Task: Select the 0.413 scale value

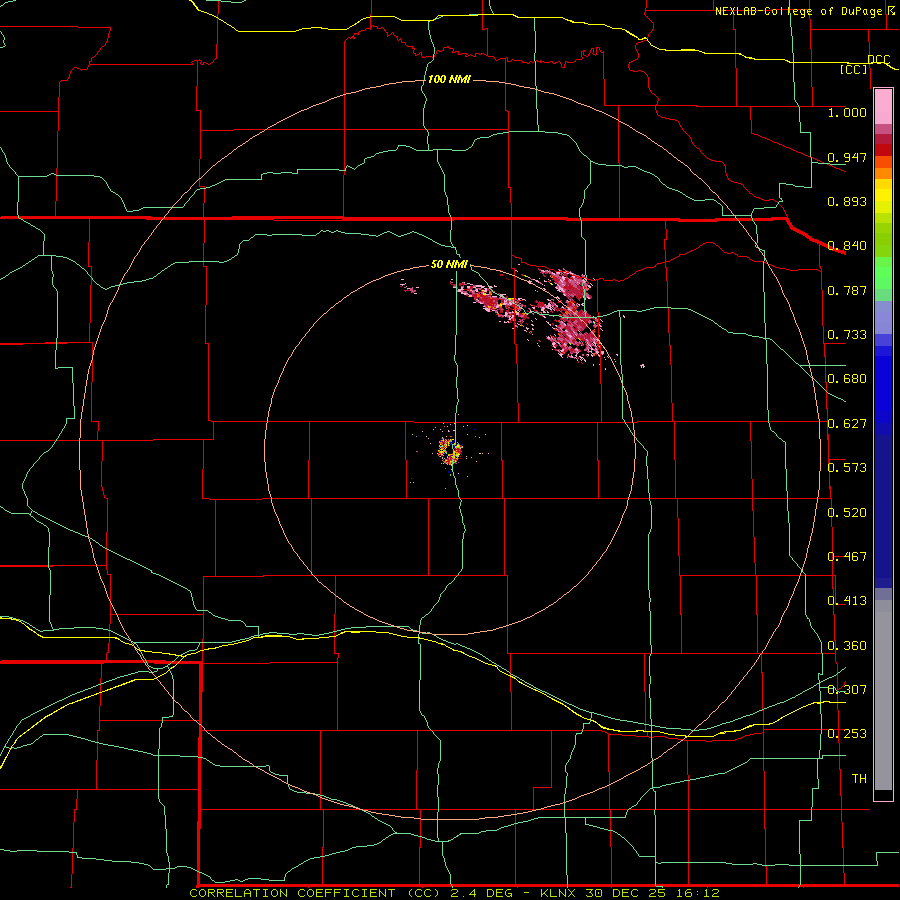Action: (x=847, y=601)
